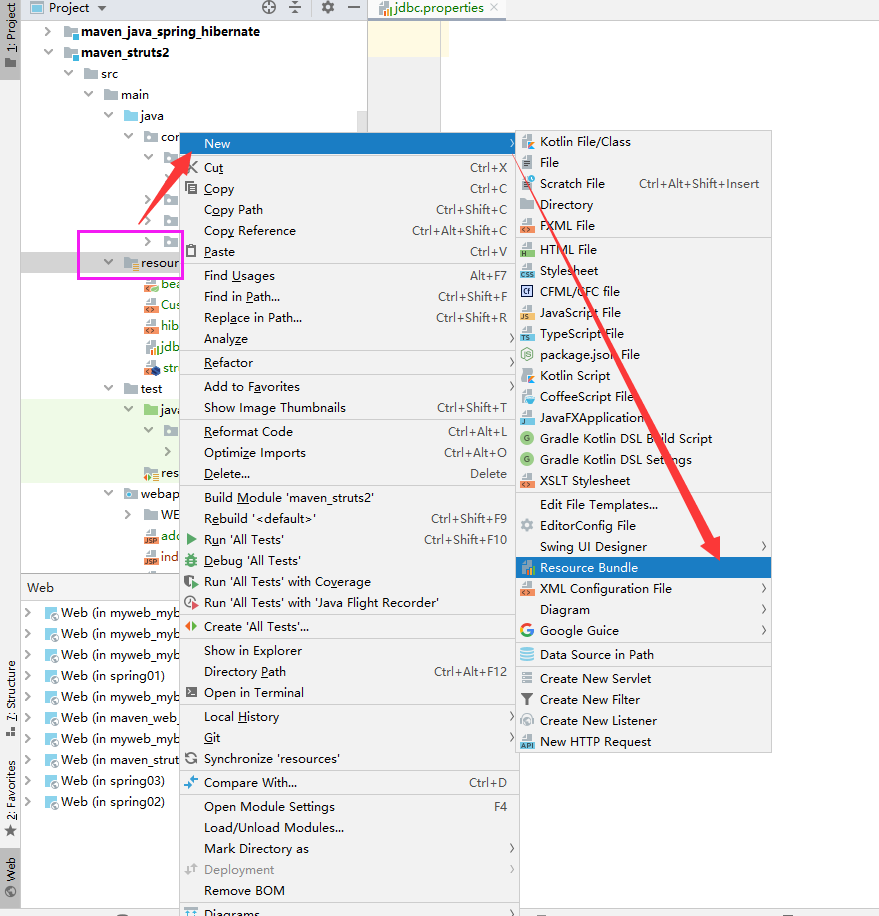The height and width of the screenshot is (916, 879).
Task: Click the CFML/CFC file icon
Action: 527,292
